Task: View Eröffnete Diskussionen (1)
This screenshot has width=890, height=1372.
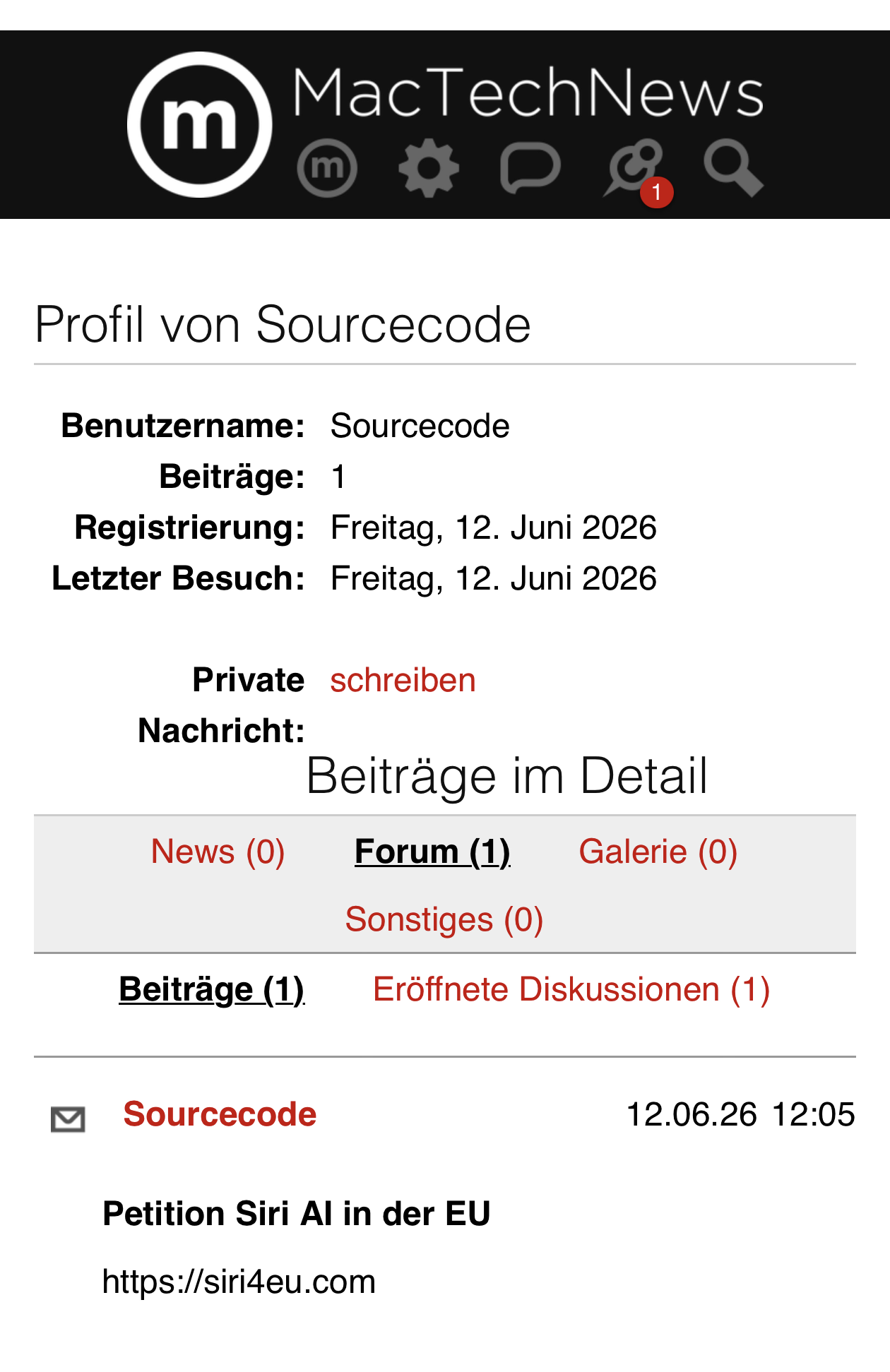Action: coord(571,989)
